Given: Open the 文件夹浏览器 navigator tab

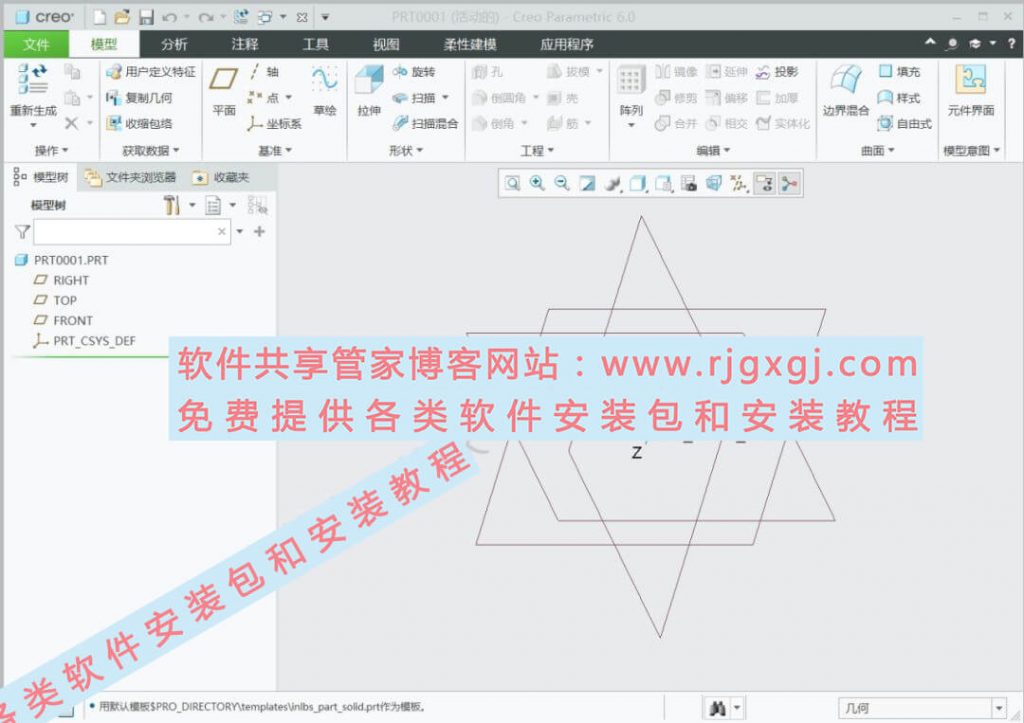Looking at the screenshot, I should pos(131,178).
